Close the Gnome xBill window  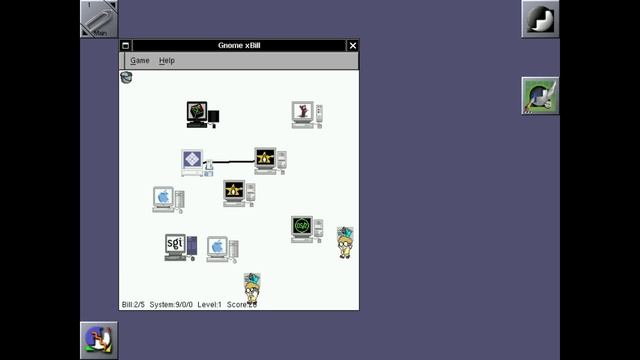353,45
